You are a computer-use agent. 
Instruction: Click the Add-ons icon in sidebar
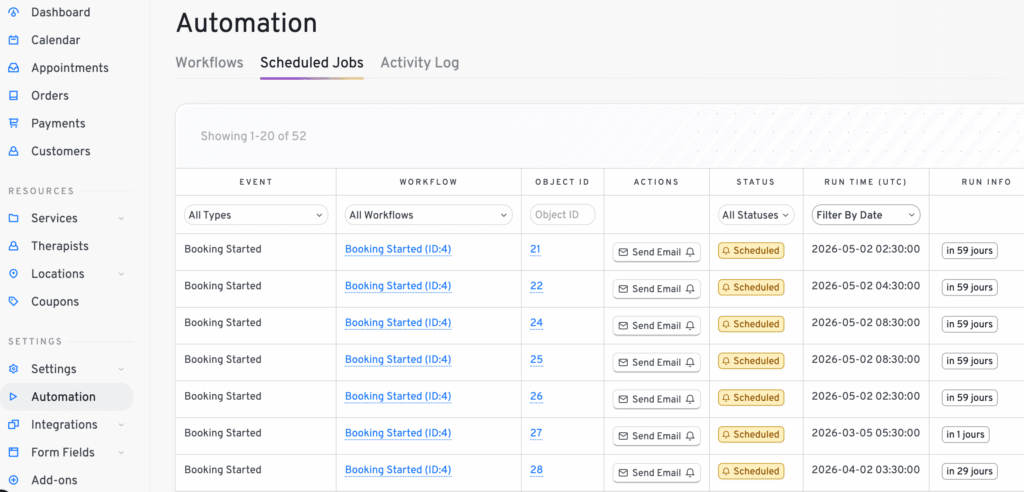coord(13,480)
